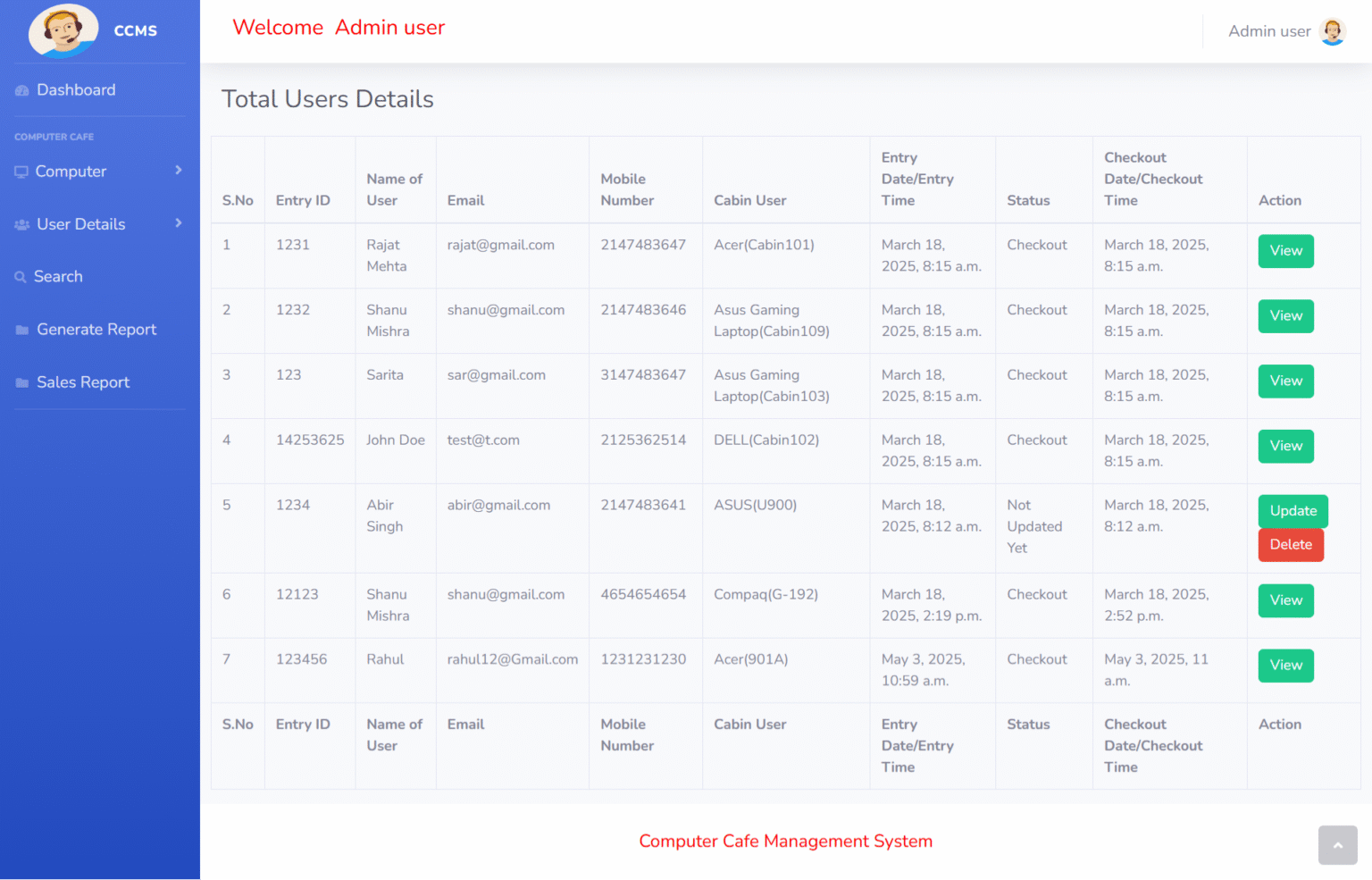Click the Search magnifier icon
Image resolution: width=1372 pixels, height=880 pixels.
pyautogui.click(x=20, y=276)
